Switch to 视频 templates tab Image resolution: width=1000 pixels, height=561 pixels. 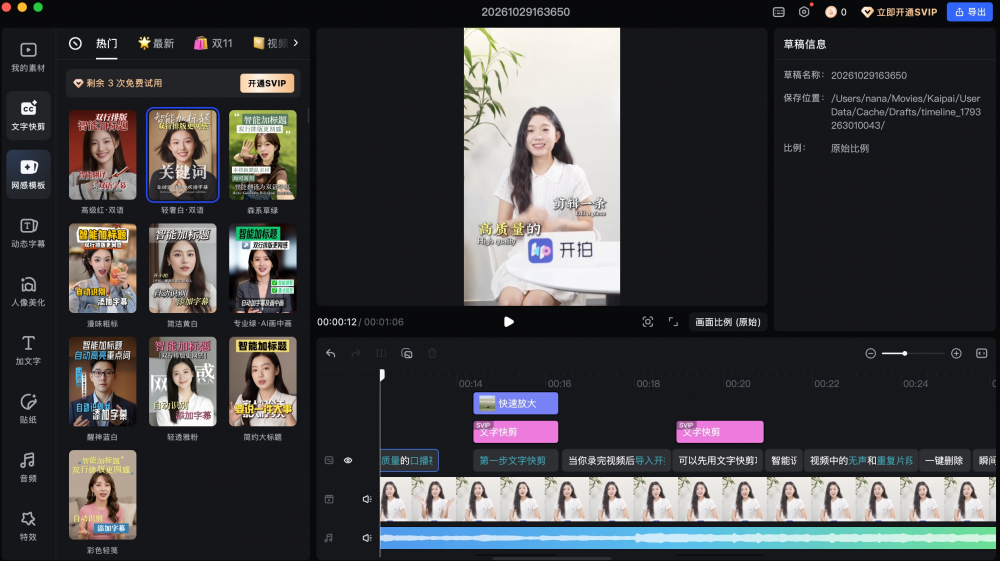270,43
